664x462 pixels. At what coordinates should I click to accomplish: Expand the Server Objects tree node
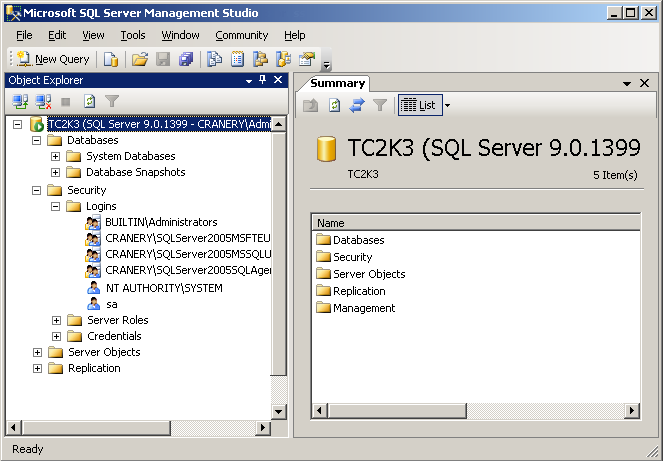click(37, 352)
